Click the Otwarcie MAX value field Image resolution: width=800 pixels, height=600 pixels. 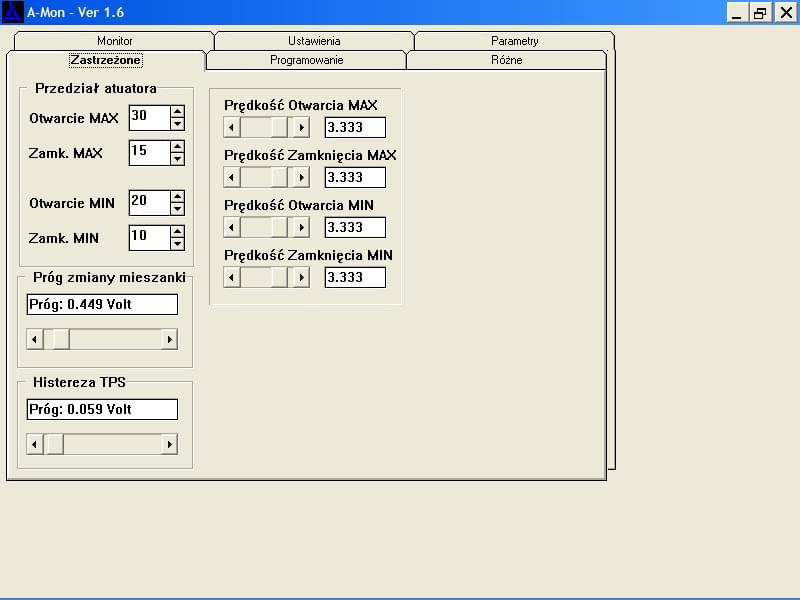tap(148, 117)
